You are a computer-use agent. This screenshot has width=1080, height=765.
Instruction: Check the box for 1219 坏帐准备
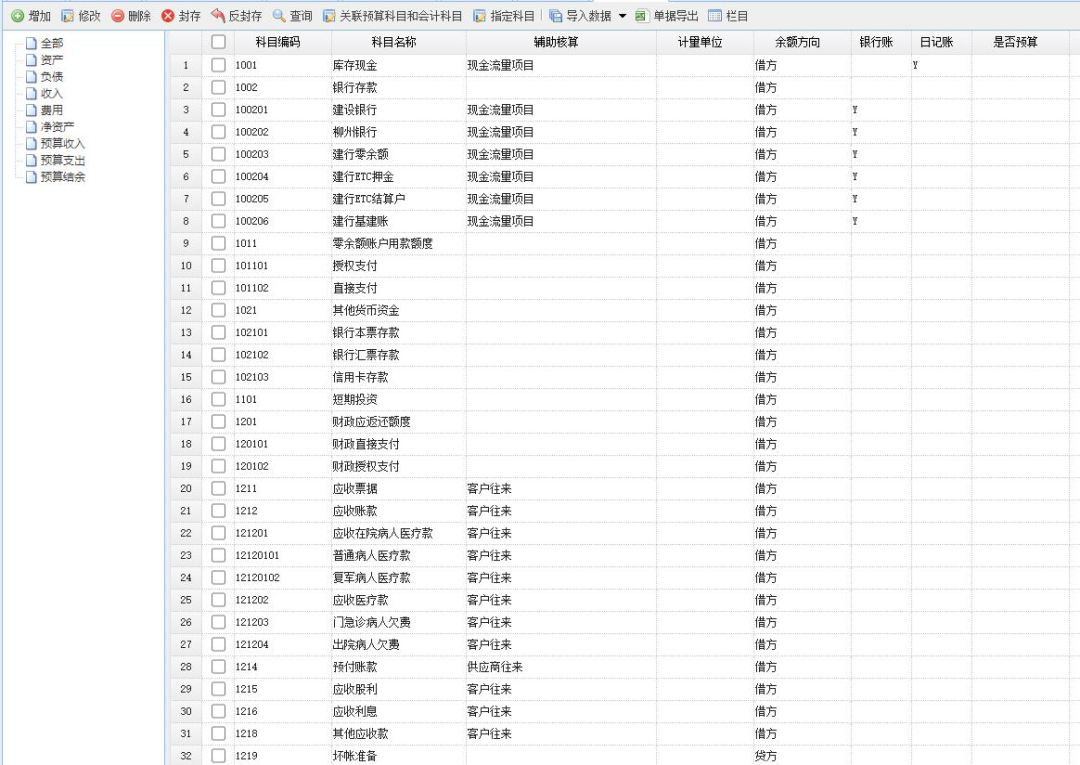coord(218,755)
